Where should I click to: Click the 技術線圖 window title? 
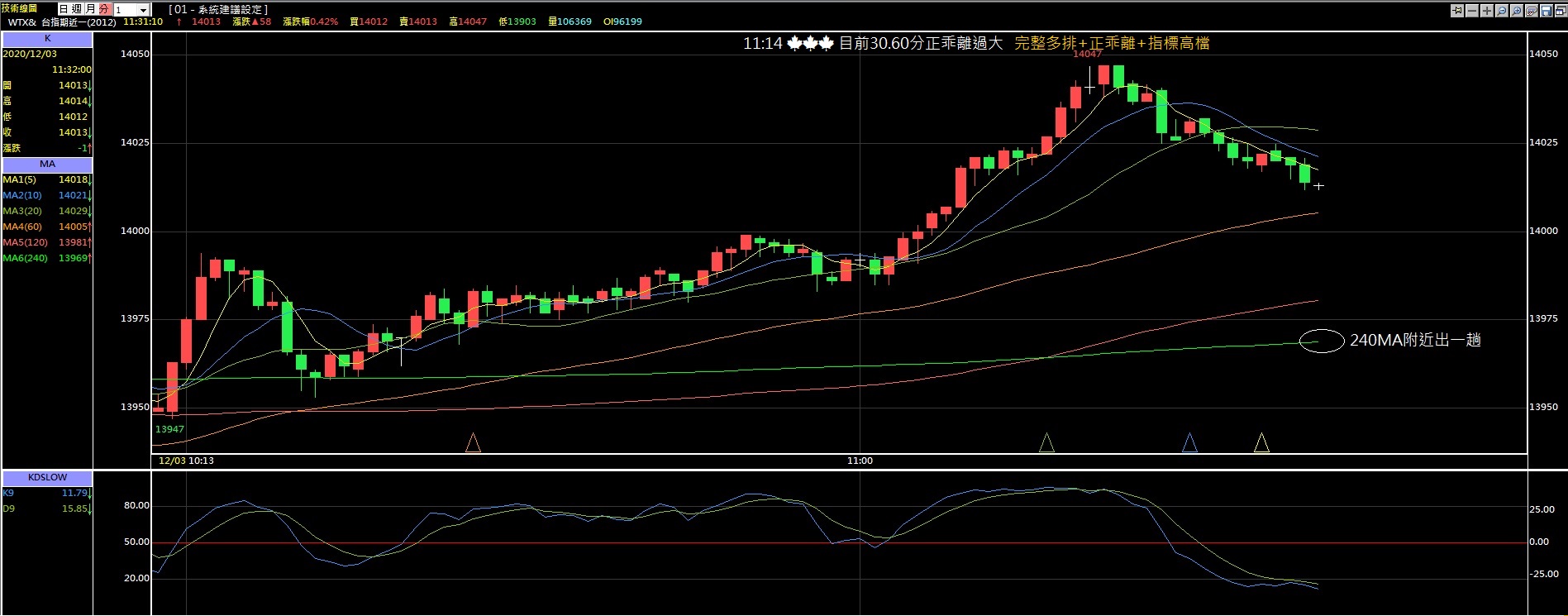(20, 8)
